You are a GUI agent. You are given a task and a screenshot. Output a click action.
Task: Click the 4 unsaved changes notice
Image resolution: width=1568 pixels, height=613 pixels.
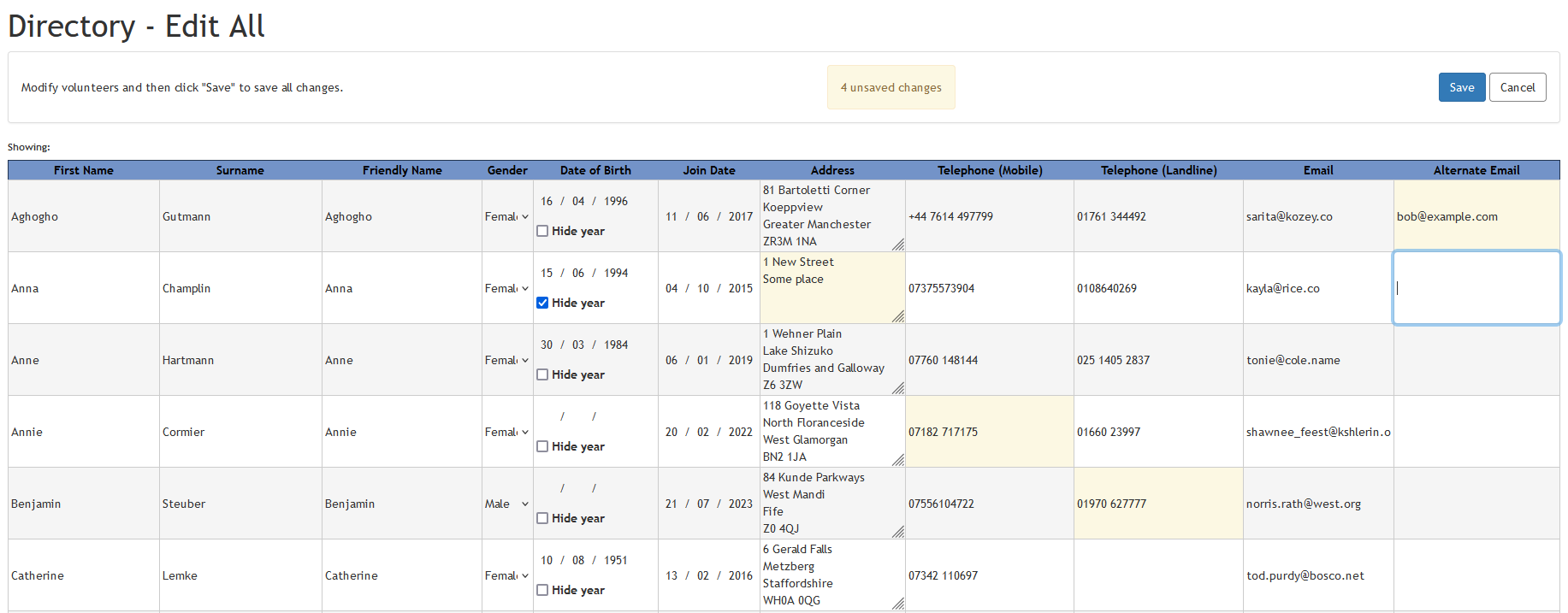click(891, 87)
